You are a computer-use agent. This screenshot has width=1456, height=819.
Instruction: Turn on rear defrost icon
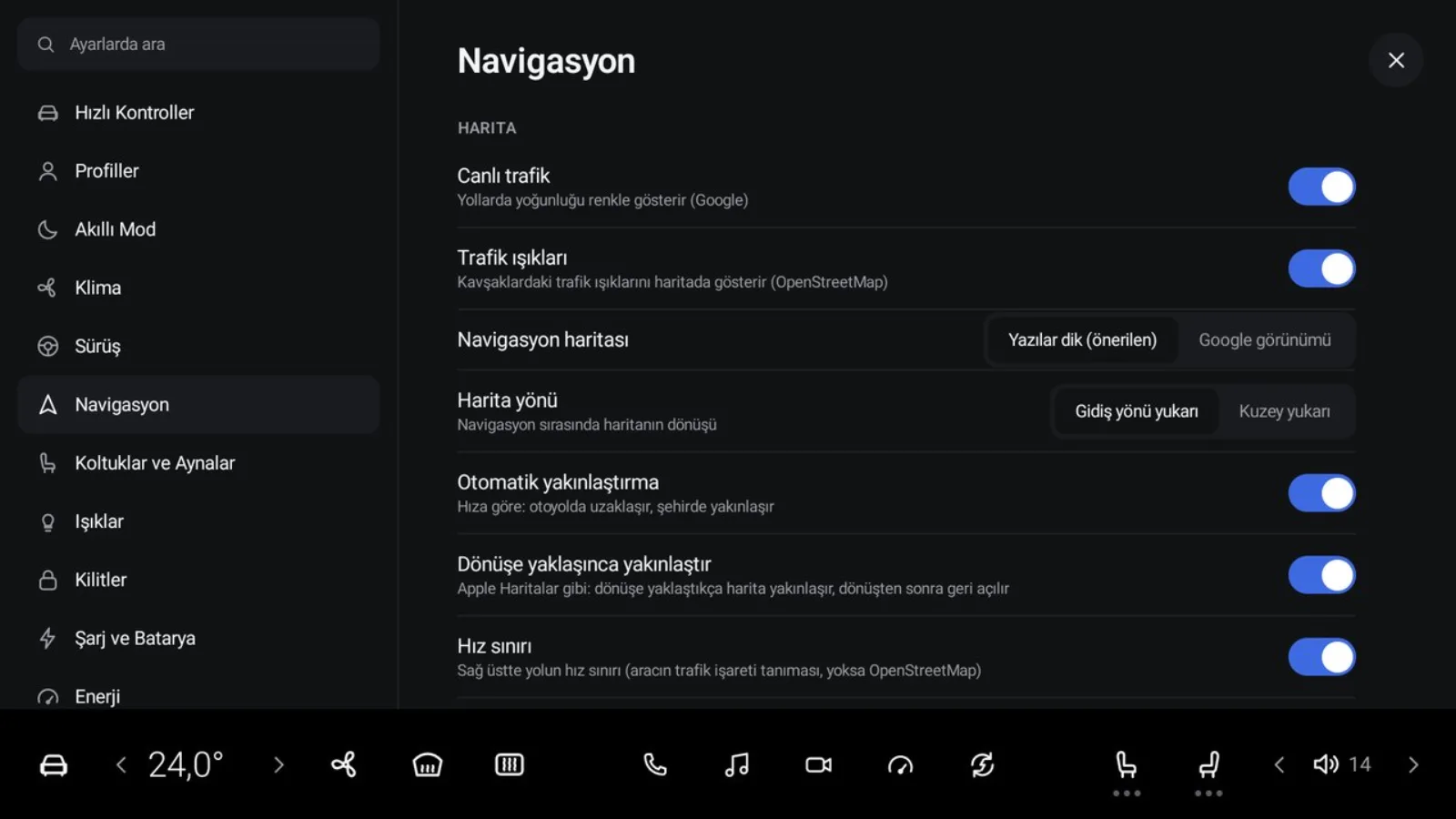tap(509, 764)
